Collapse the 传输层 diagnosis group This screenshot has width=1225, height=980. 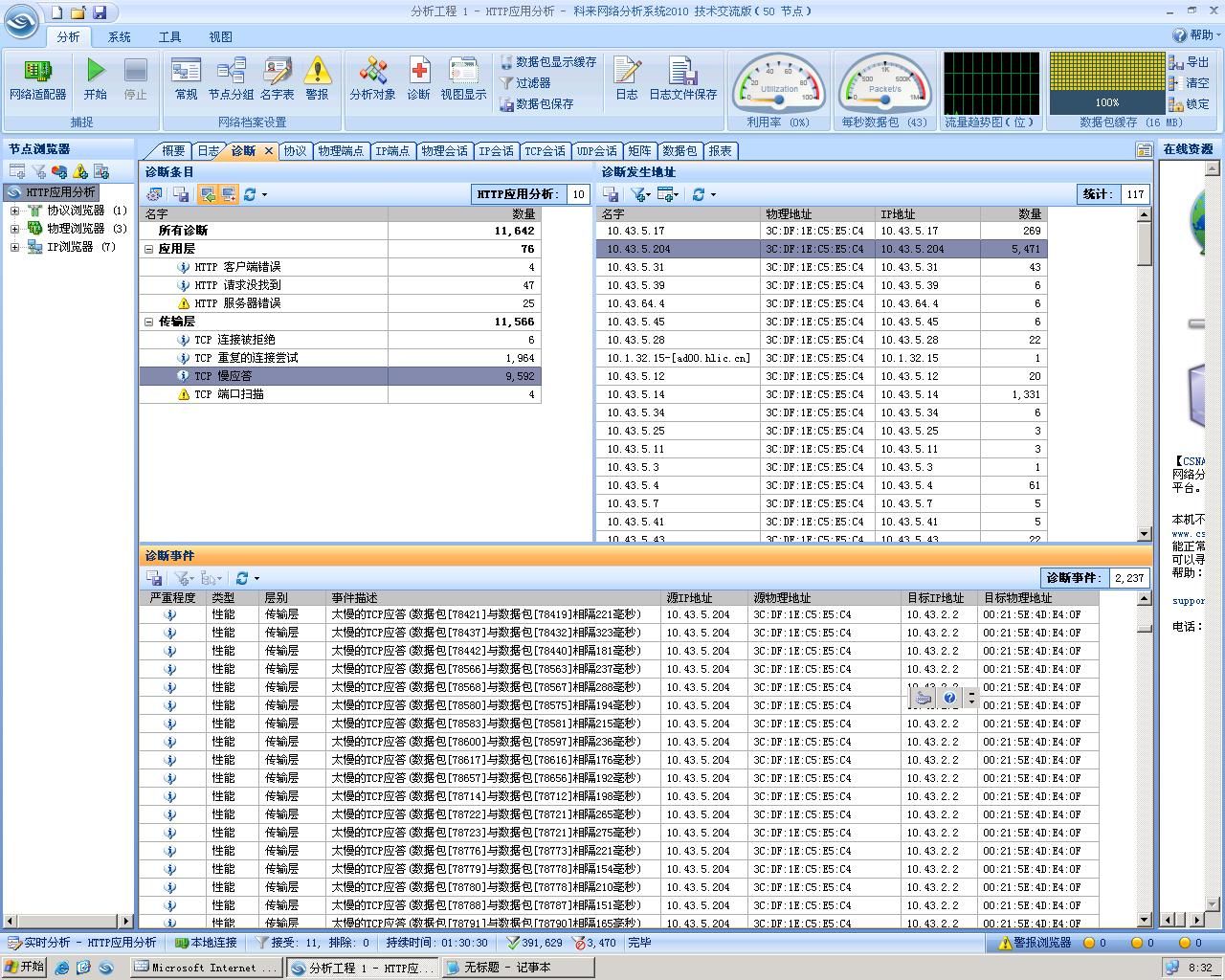(149, 322)
